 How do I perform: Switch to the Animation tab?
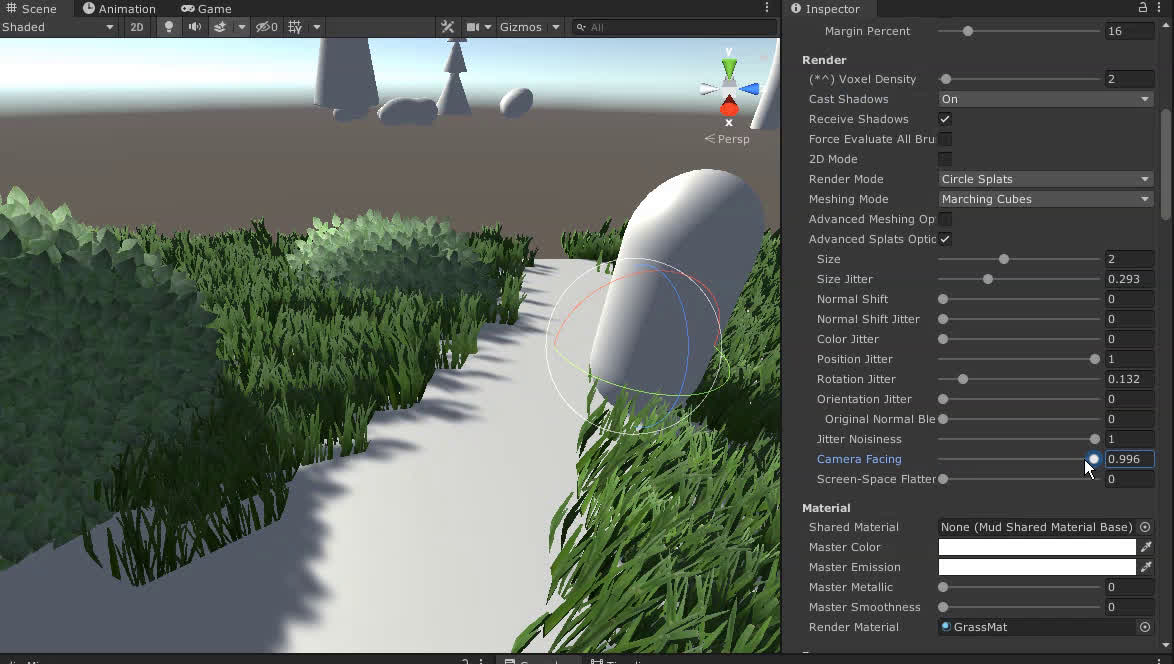pos(119,9)
